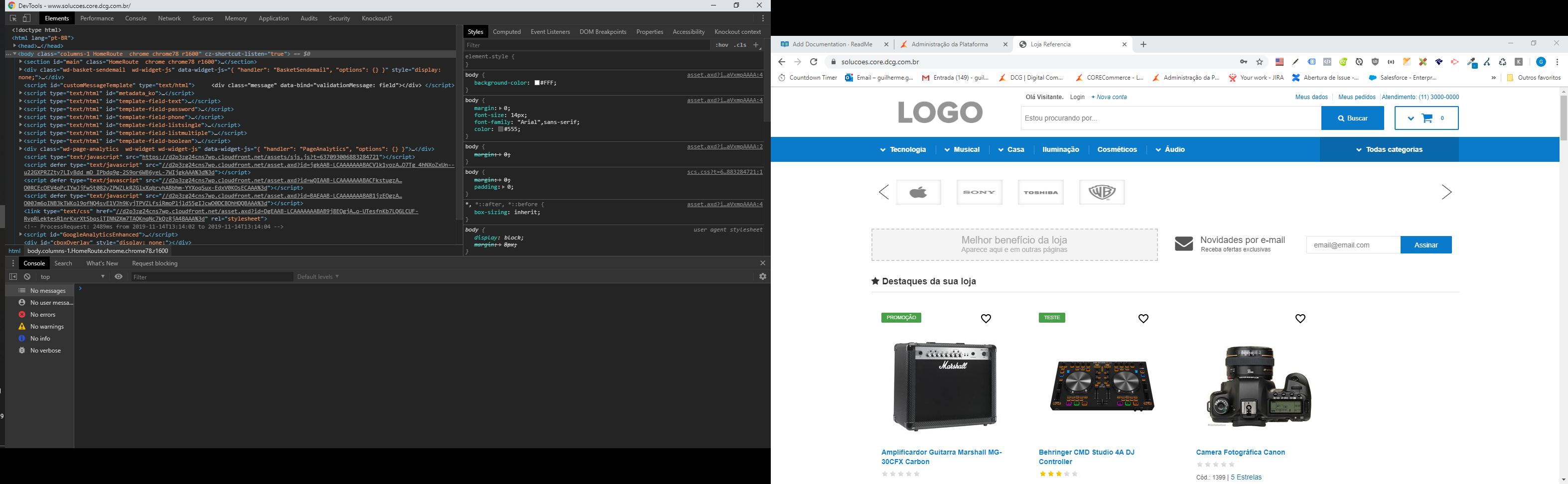
Task: Focus the Styles Filter input
Action: pyautogui.click(x=587, y=45)
